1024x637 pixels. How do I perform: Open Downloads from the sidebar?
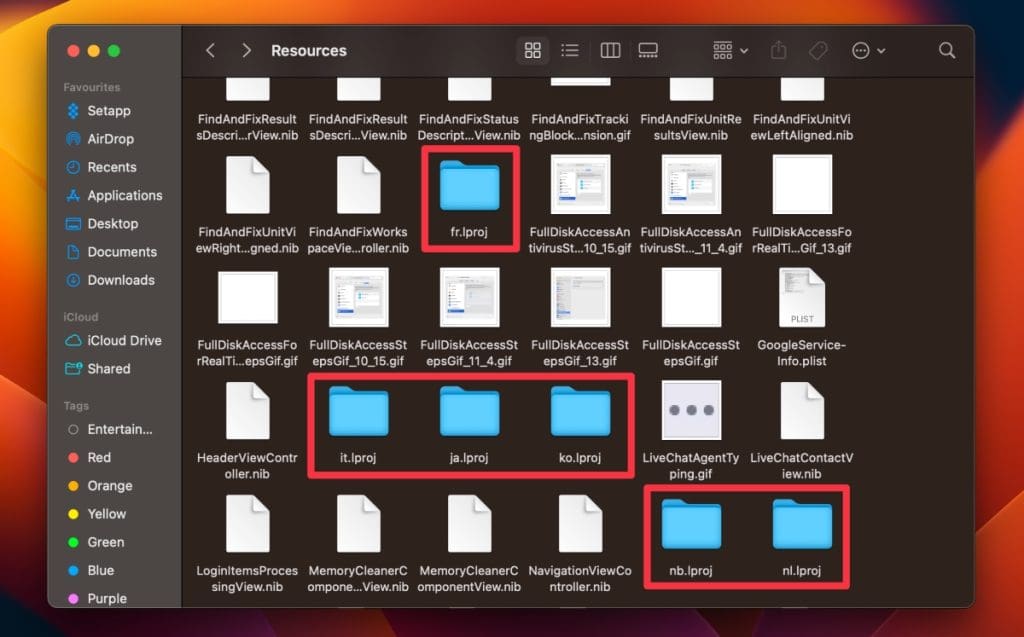tap(120, 280)
